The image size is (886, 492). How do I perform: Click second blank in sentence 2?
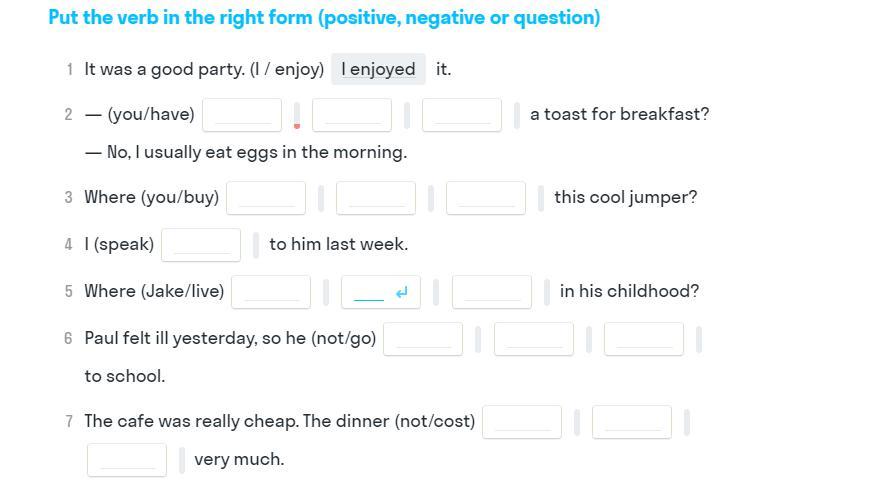tap(352, 115)
